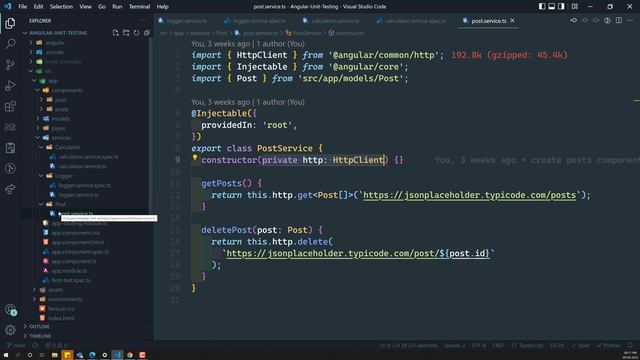This screenshot has height=360, width=640.
Task: Click the jsonplaceholder post URL on line 17
Action: [358, 253]
